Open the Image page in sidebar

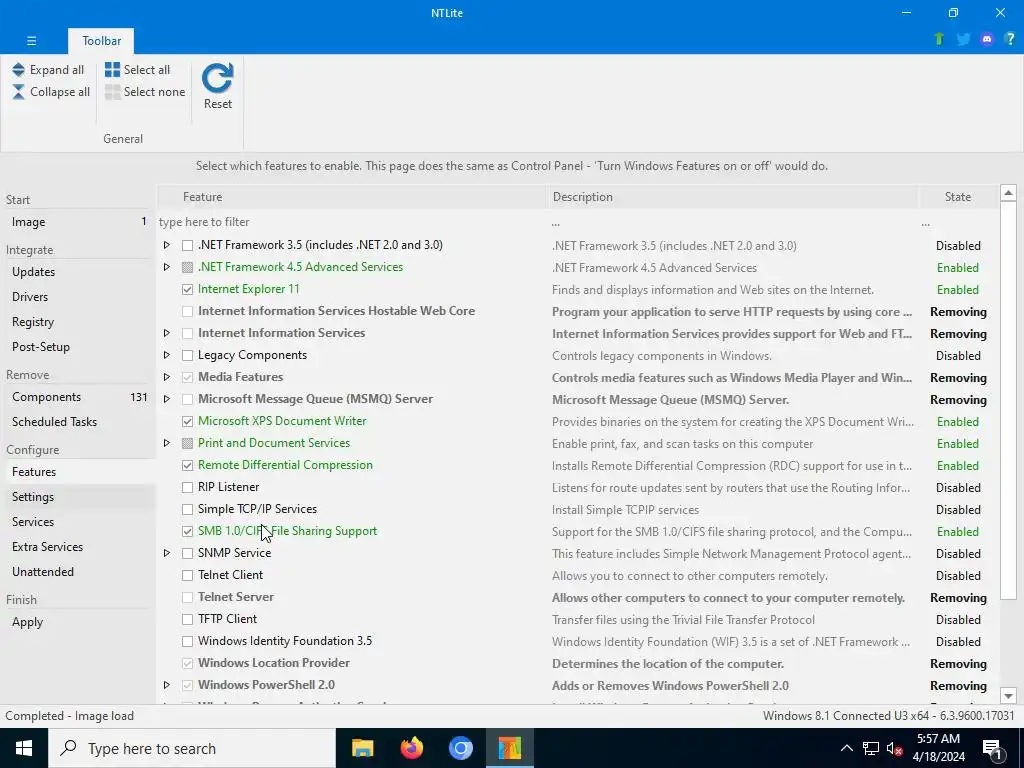coord(78,222)
